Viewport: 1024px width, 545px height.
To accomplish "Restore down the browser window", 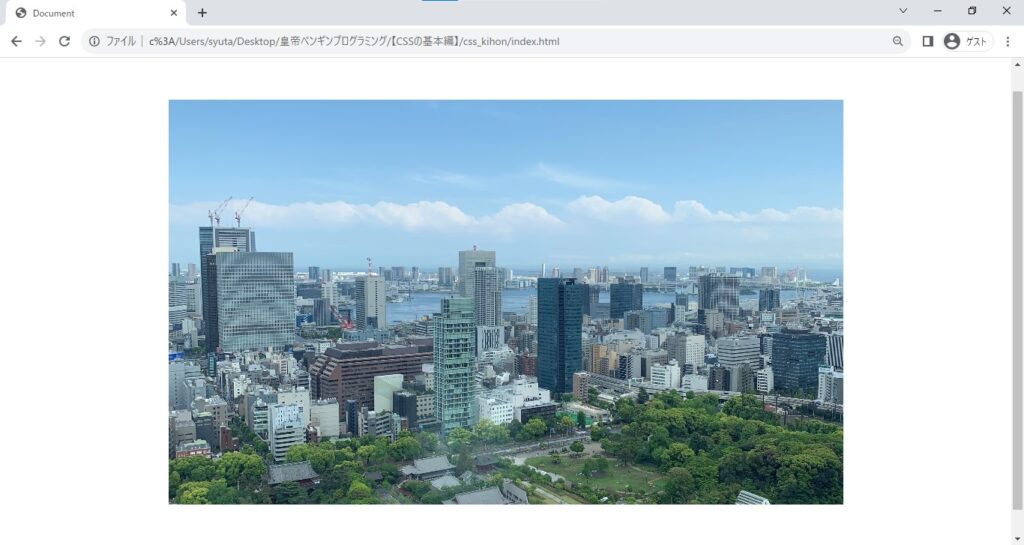I will coord(972,11).
